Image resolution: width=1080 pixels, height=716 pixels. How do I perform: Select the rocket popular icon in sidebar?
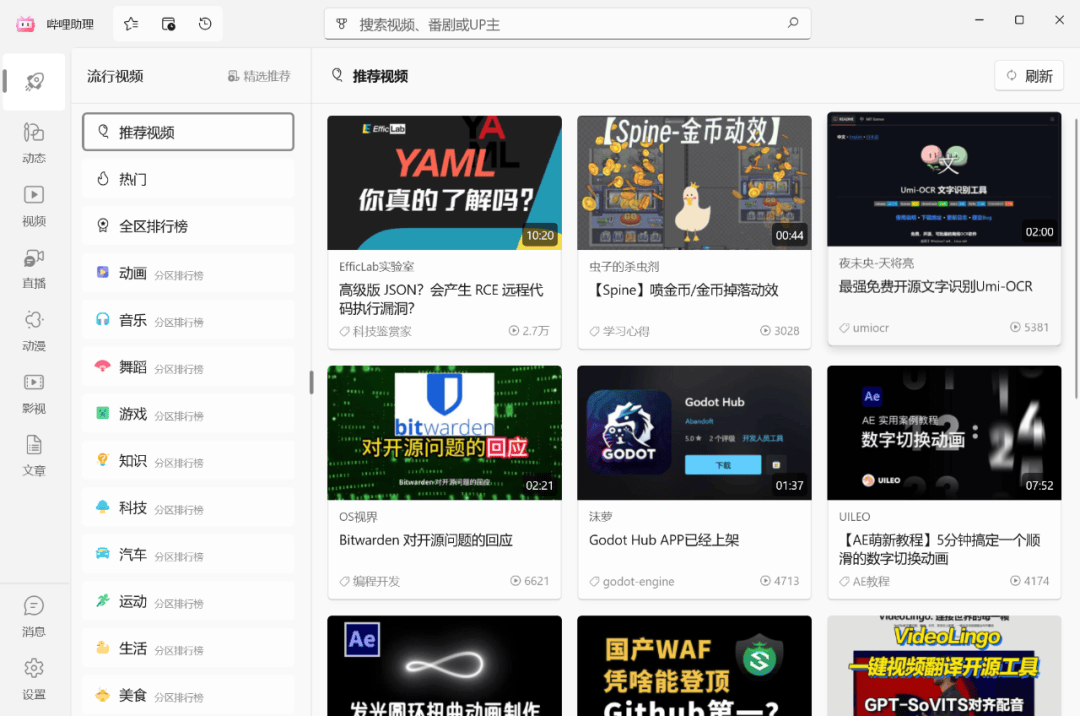coord(34,82)
